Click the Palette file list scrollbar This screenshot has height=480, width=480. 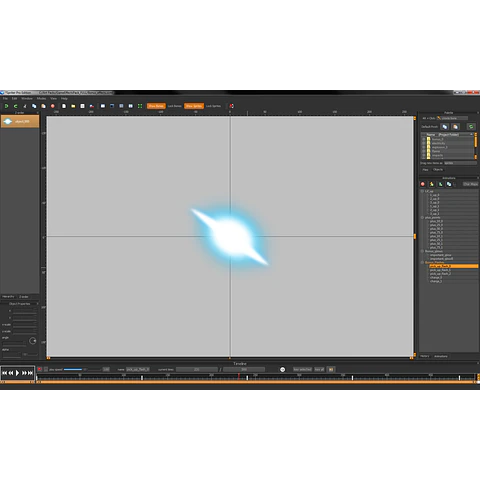click(476, 146)
